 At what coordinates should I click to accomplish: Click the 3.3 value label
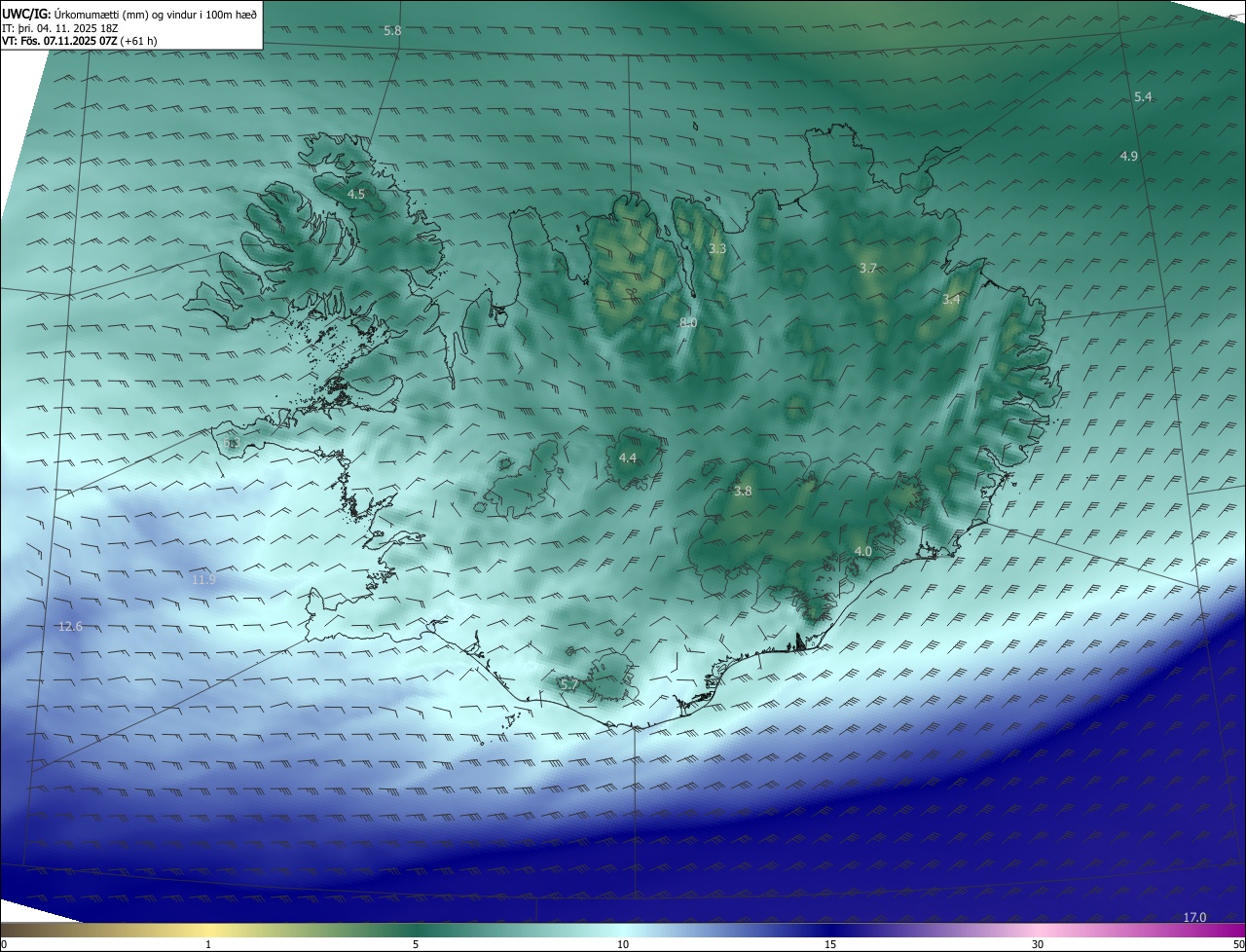tap(717, 249)
